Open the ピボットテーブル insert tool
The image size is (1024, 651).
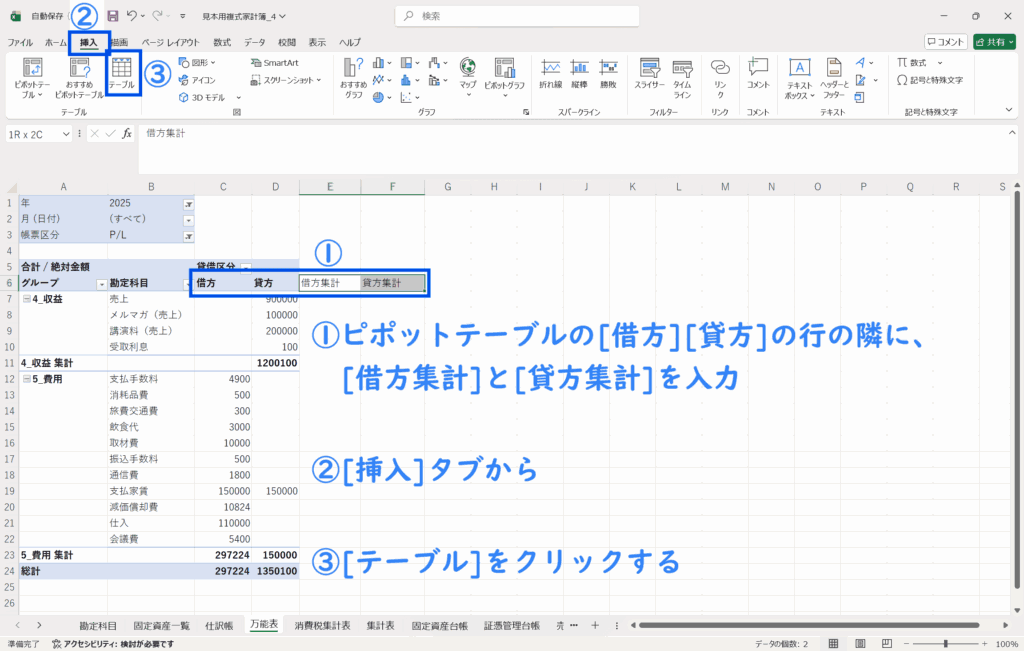[x=33, y=76]
